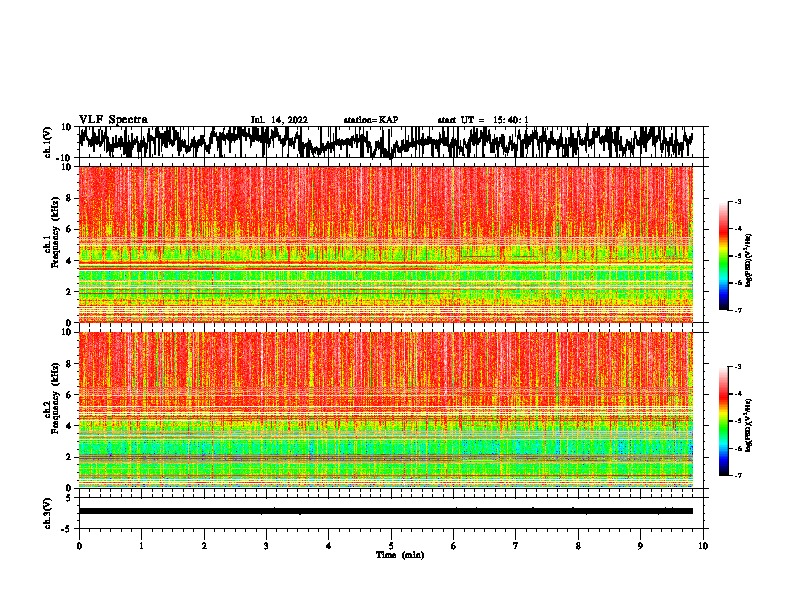
Task: Click time axis tick label "6"
Action: point(454,546)
